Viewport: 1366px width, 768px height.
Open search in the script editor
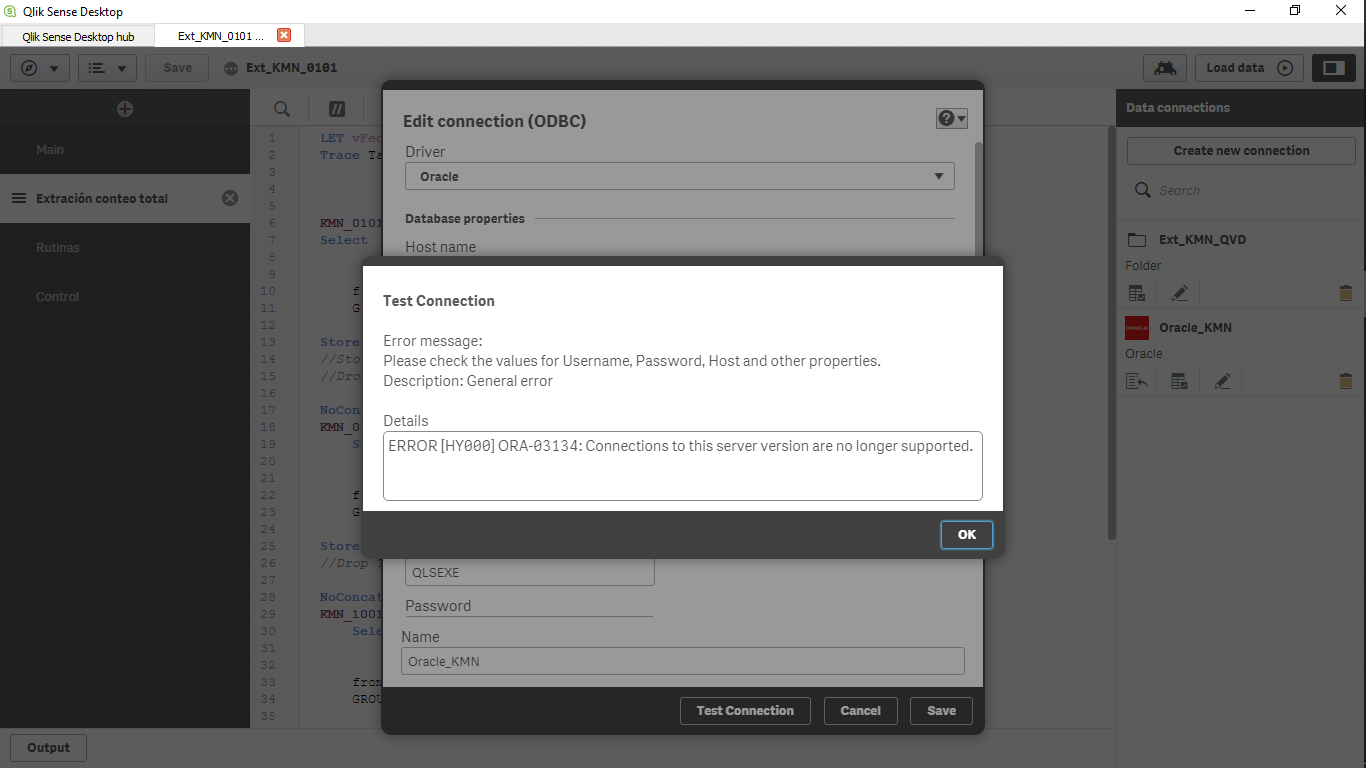282,109
